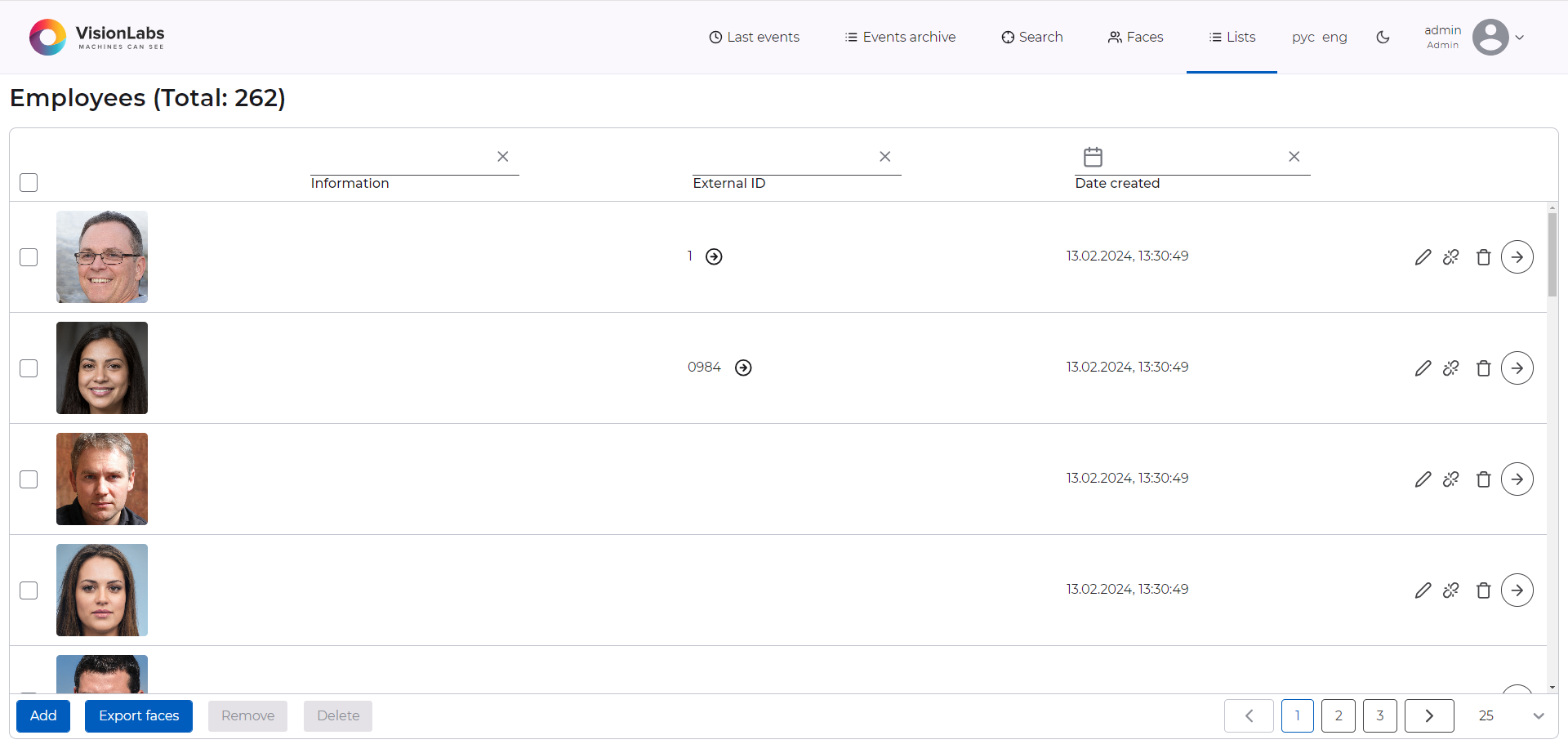Follow External ID 0984 arrow icon

[743, 368]
